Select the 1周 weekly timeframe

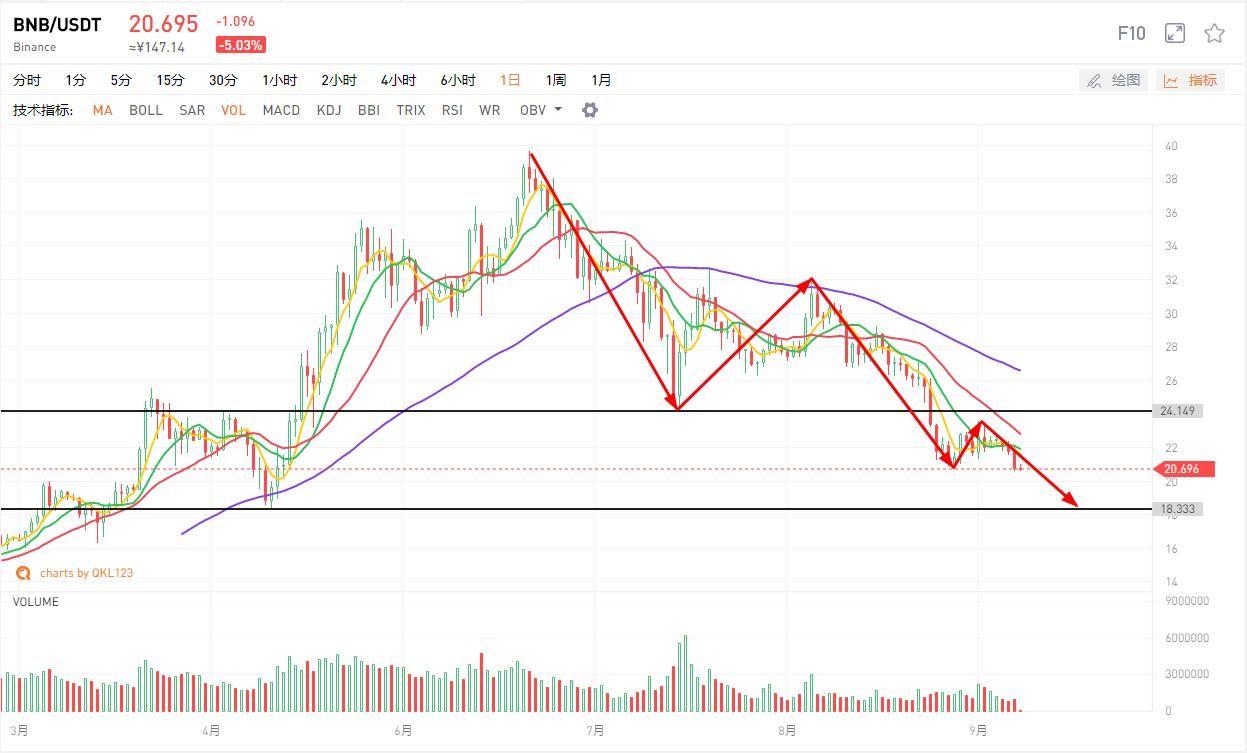tap(556, 80)
